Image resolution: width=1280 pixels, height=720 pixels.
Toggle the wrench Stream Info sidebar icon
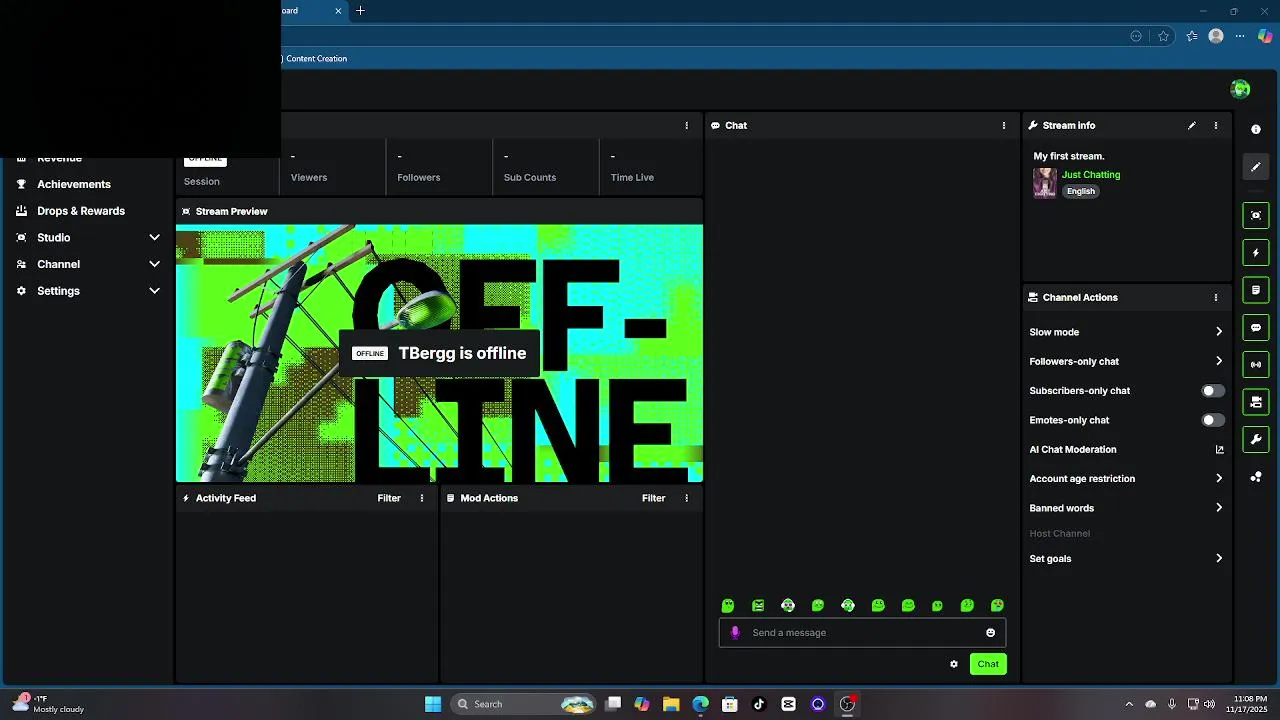[1256, 439]
